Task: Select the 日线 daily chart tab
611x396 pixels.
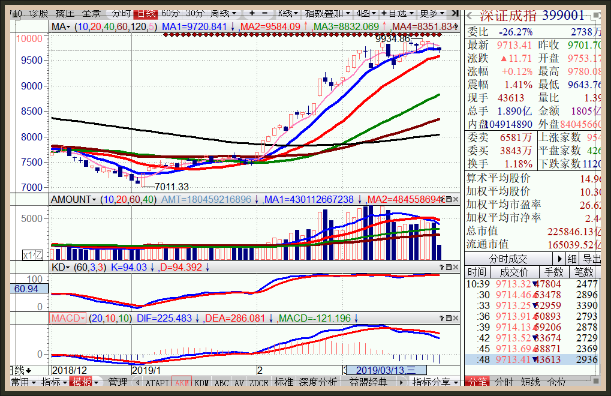Action: (x=145, y=14)
